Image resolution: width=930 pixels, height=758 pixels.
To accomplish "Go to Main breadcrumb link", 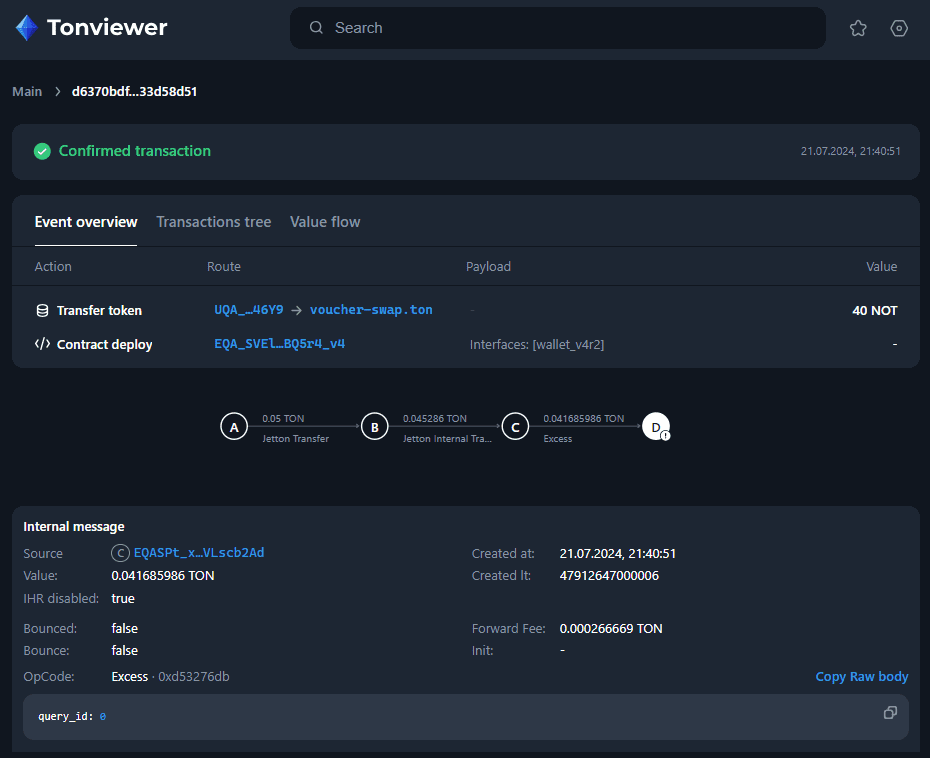I will [x=27, y=92].
